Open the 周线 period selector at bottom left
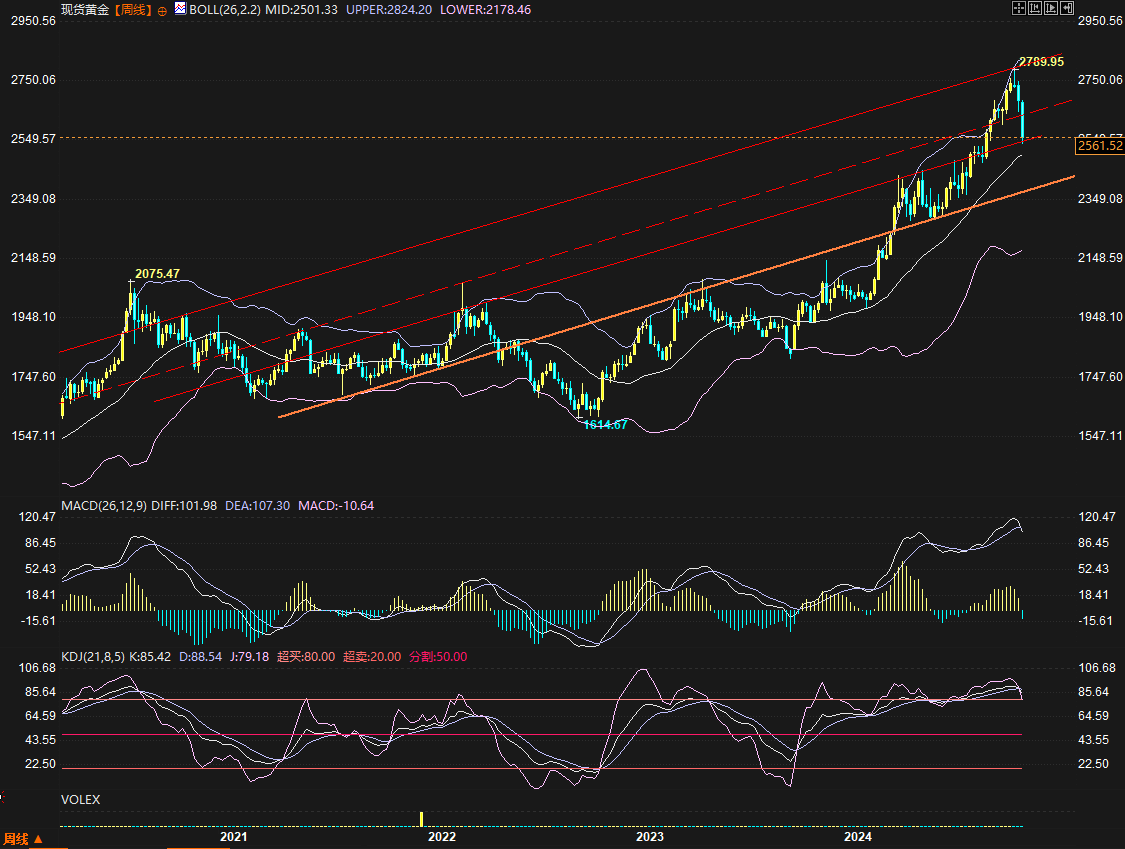This screenshot has height=849, width=1125. (22, 839)
